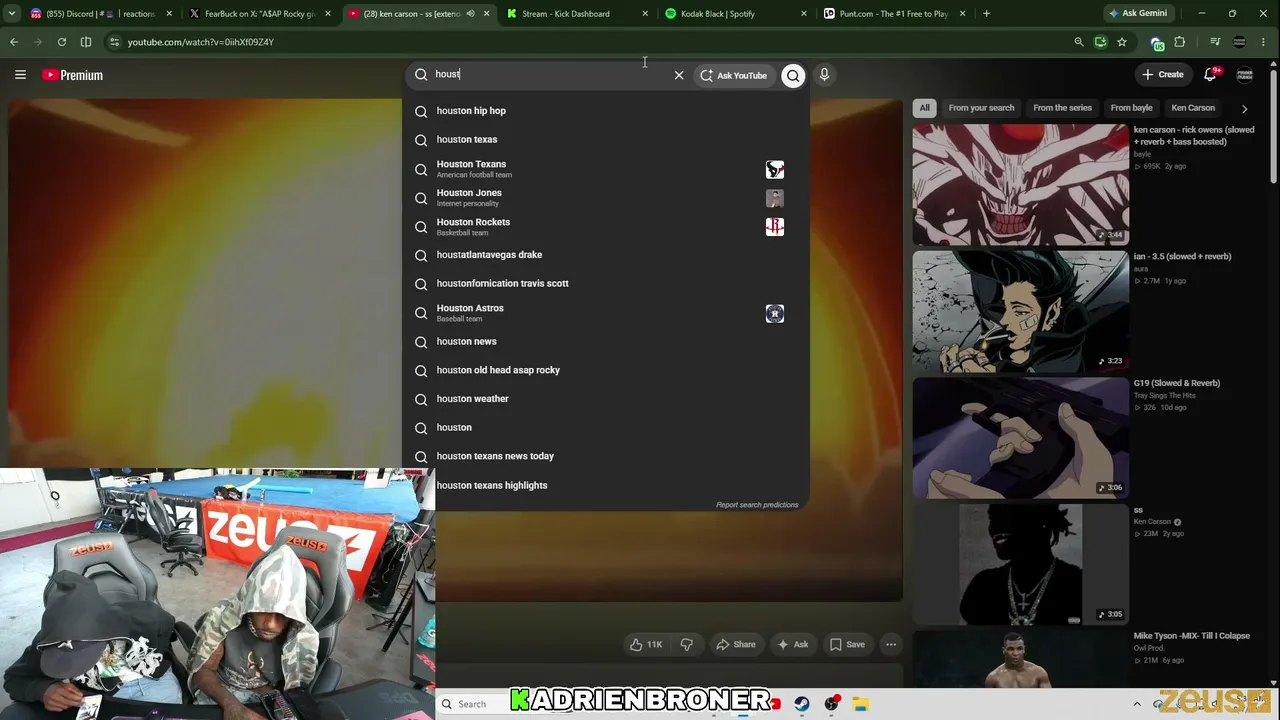Choose 'houstonfornication travis scott' suggestion

point(607,284)
